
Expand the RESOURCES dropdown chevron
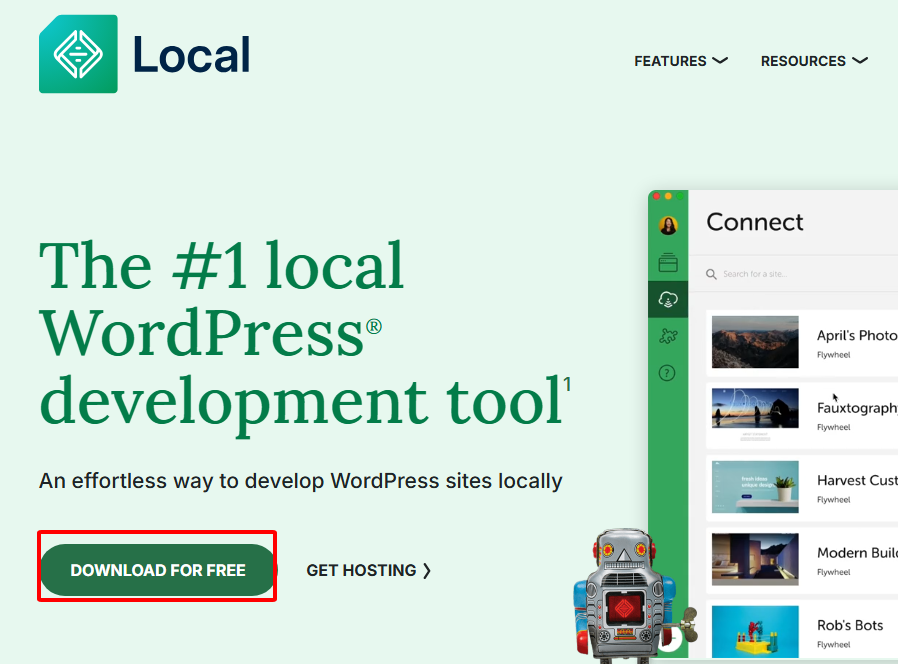click(860, 60)
